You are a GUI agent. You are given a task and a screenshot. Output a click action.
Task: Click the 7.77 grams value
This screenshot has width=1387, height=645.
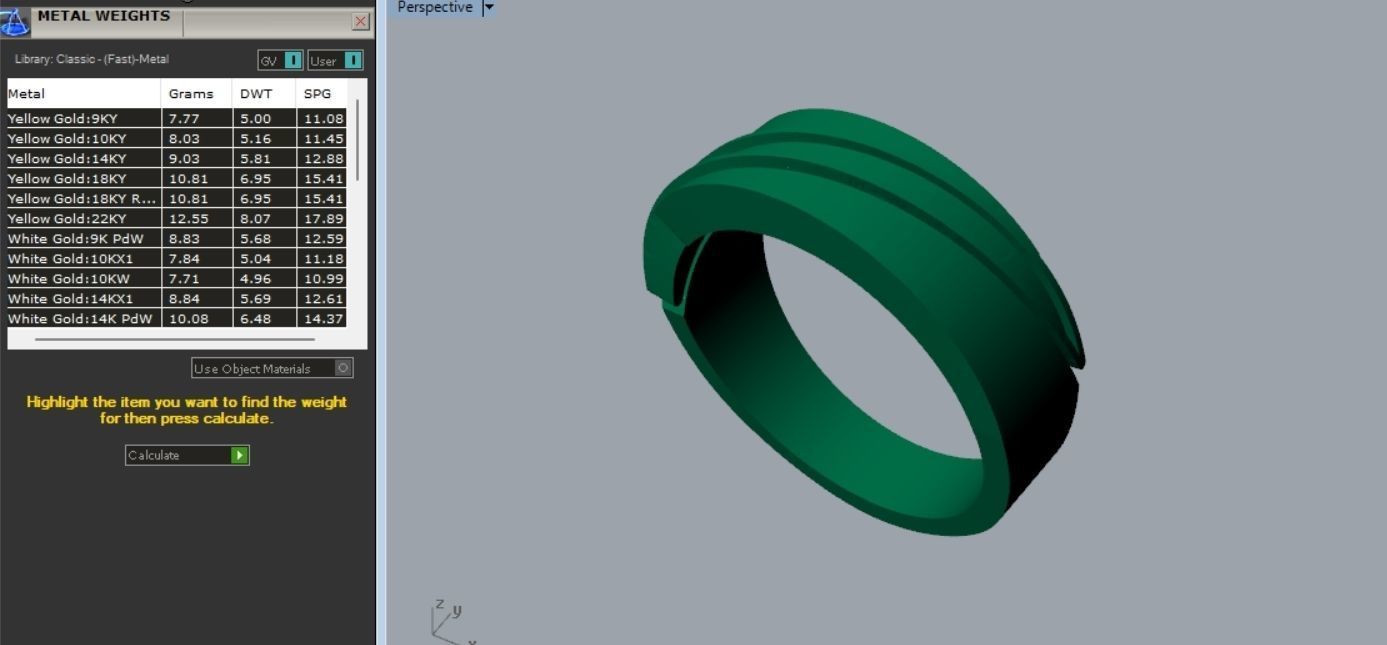(x=184, y=118)
